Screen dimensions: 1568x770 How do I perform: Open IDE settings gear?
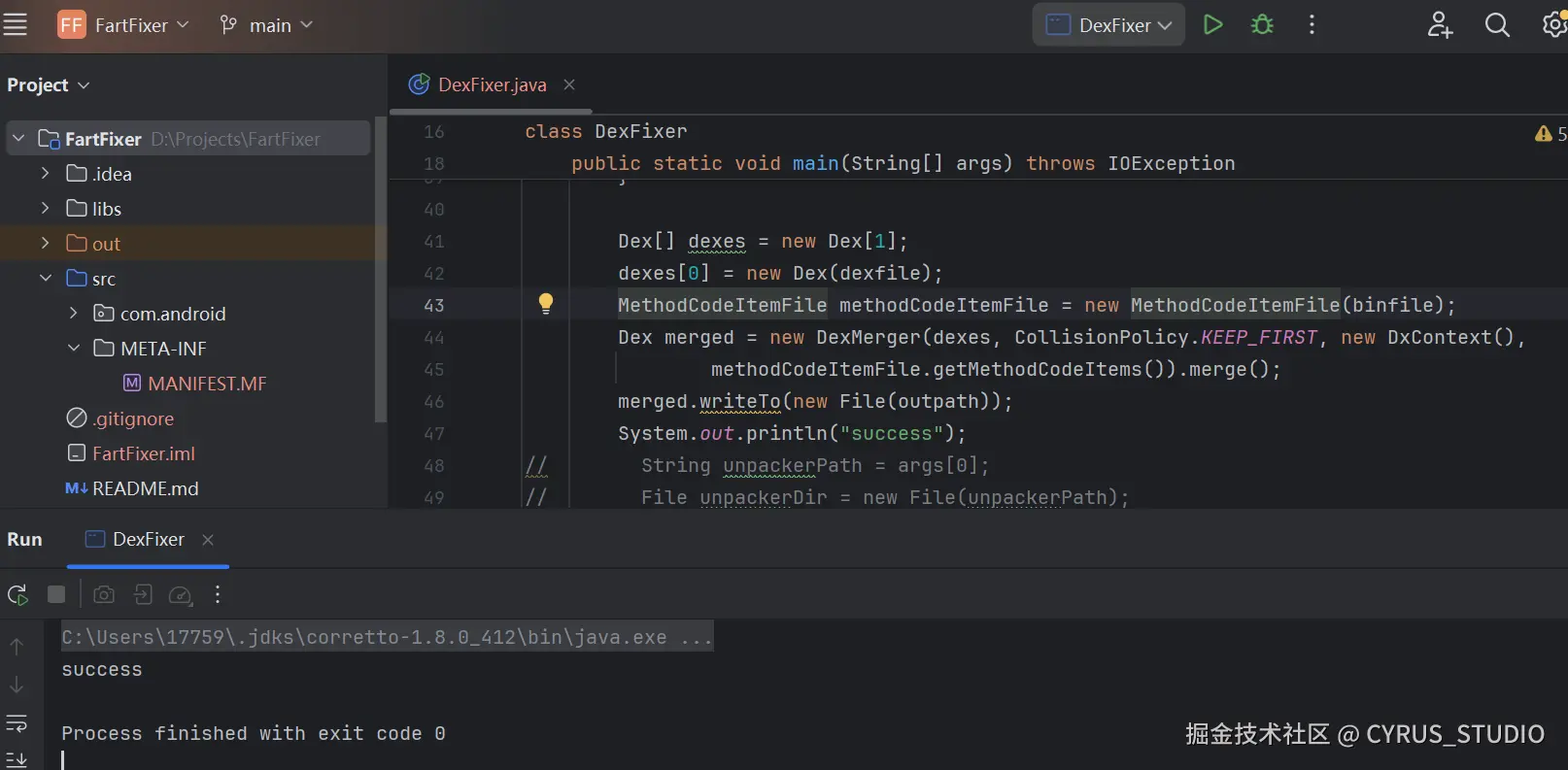(1554, 24)
